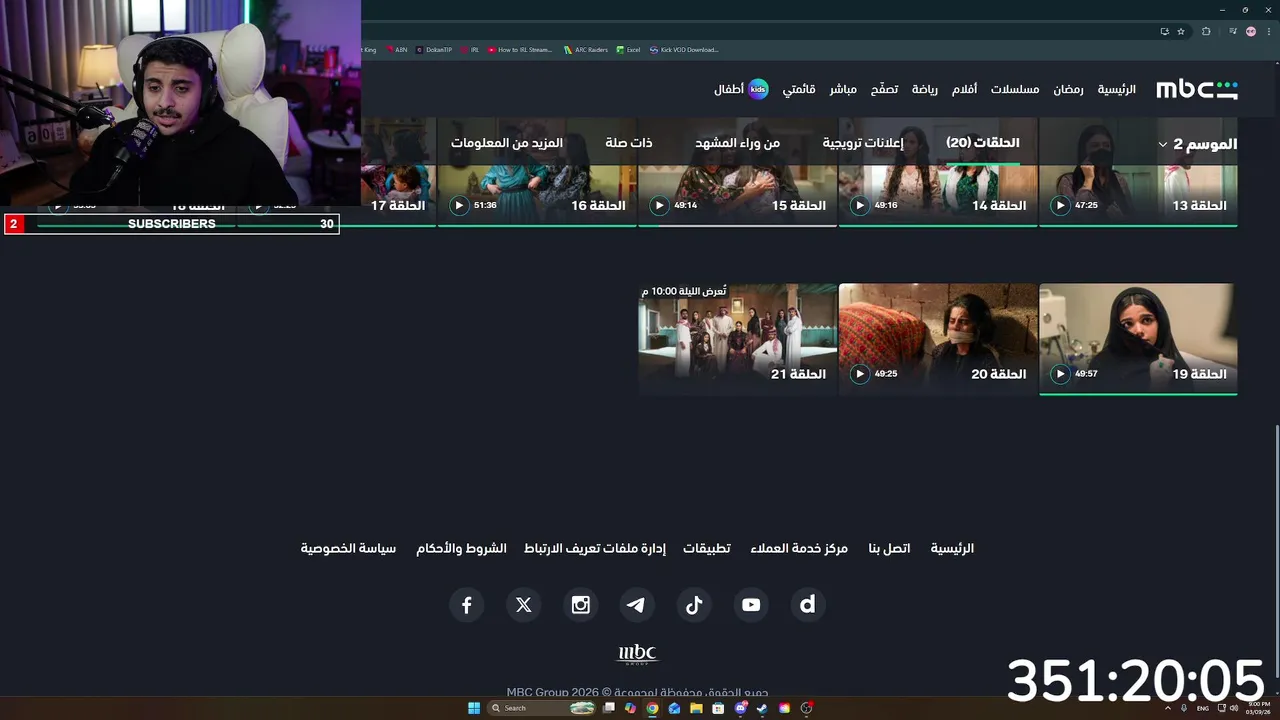Play episode 20 with its play icon

click(x=860, y=374)
